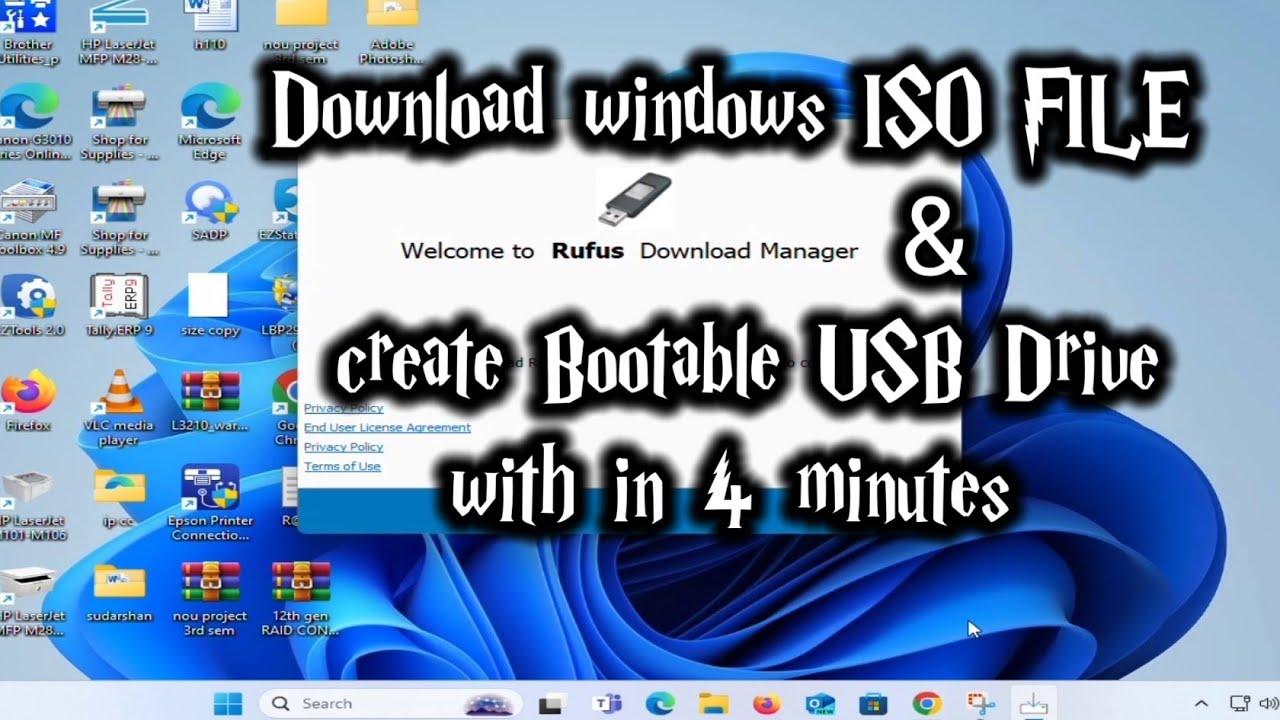Open the L3210_war archive on desktop

210,400
